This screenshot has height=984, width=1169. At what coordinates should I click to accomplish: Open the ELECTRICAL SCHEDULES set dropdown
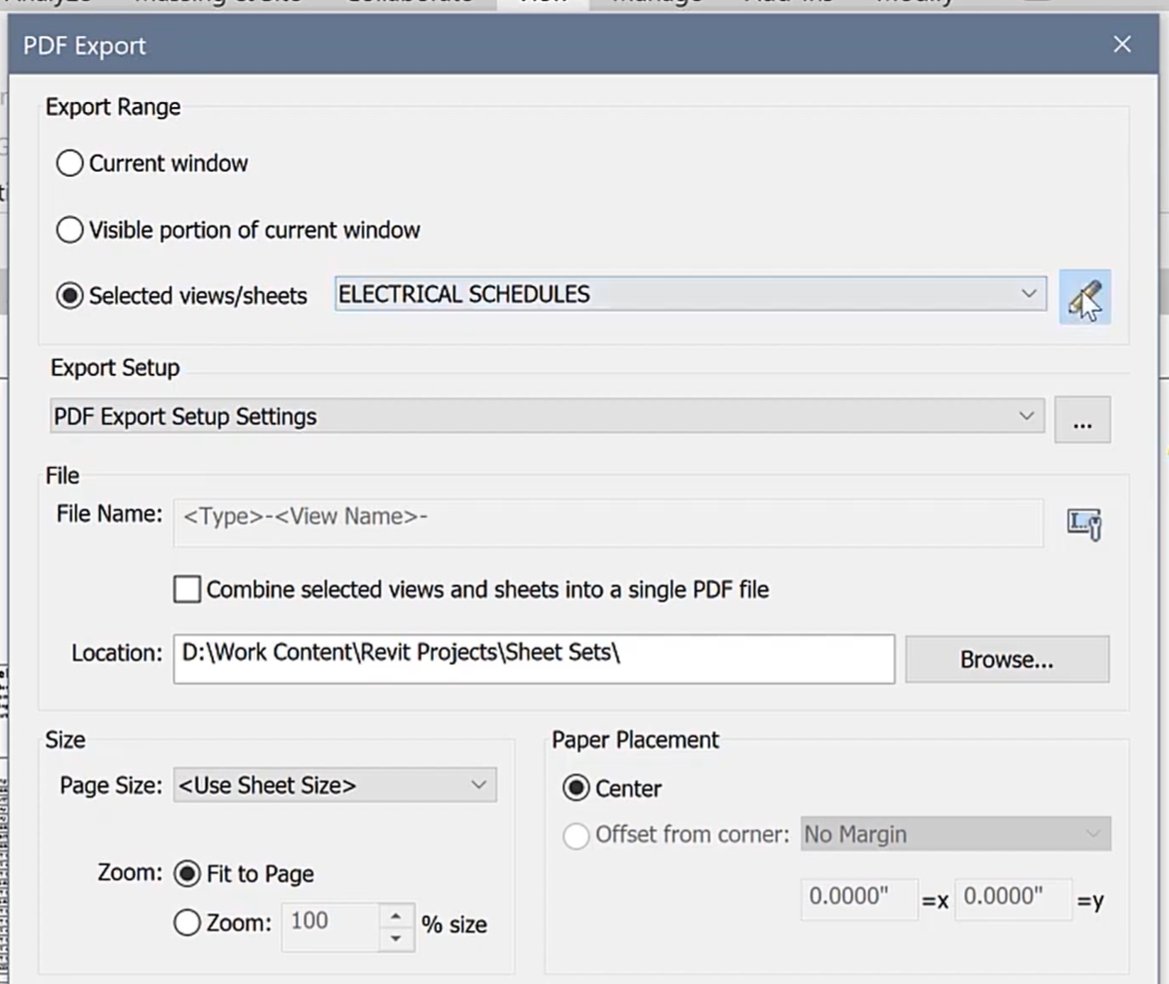click(x=690, y=294)
